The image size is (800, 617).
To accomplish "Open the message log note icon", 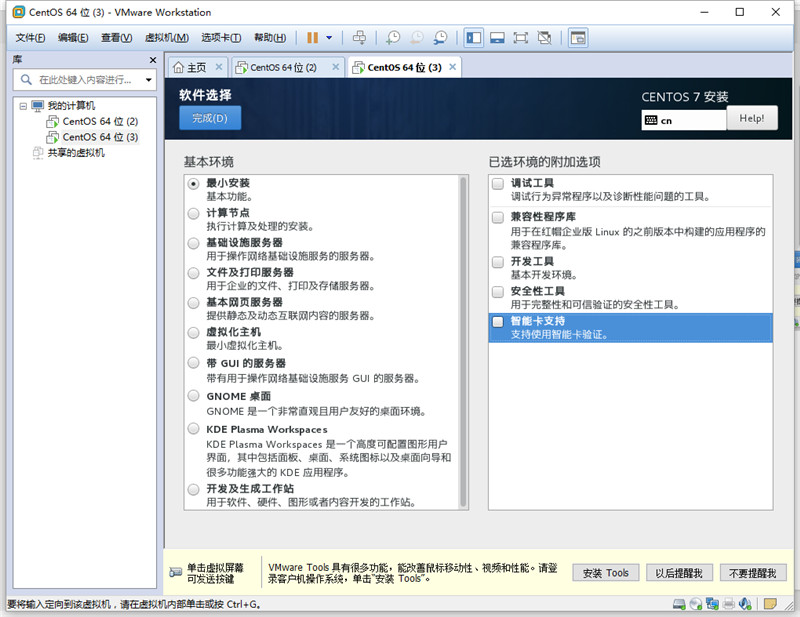I will [770, 604].
